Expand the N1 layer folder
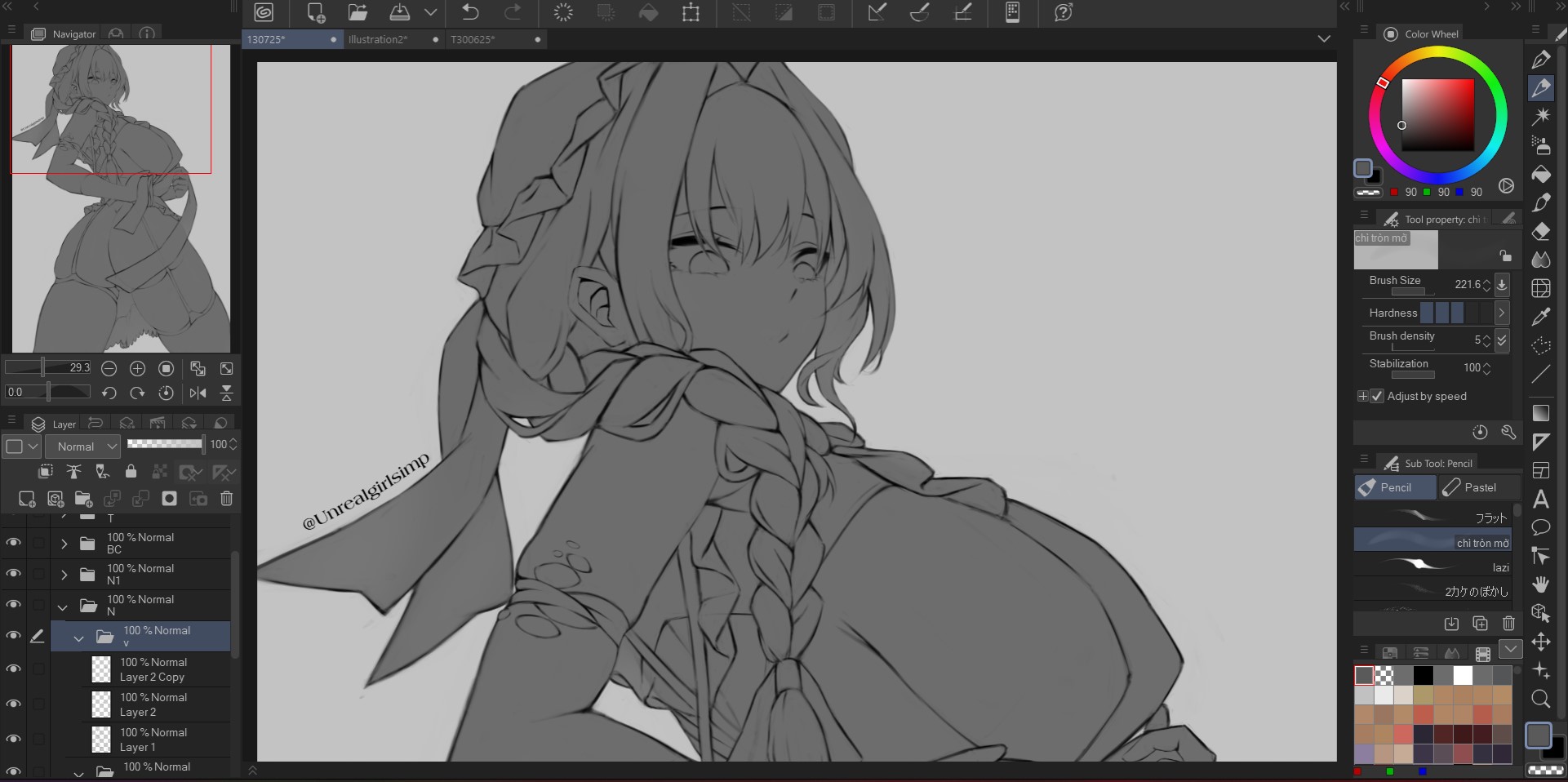Viewport: 1568px width, 782px height. point(64,574)
